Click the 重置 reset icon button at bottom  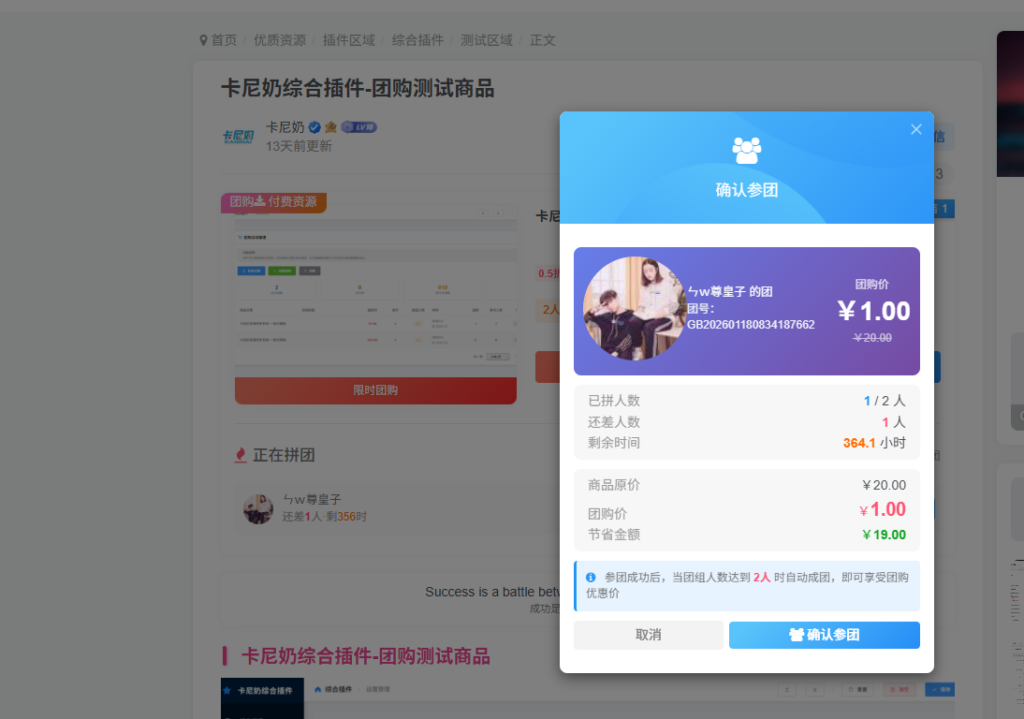coord(855,689)
